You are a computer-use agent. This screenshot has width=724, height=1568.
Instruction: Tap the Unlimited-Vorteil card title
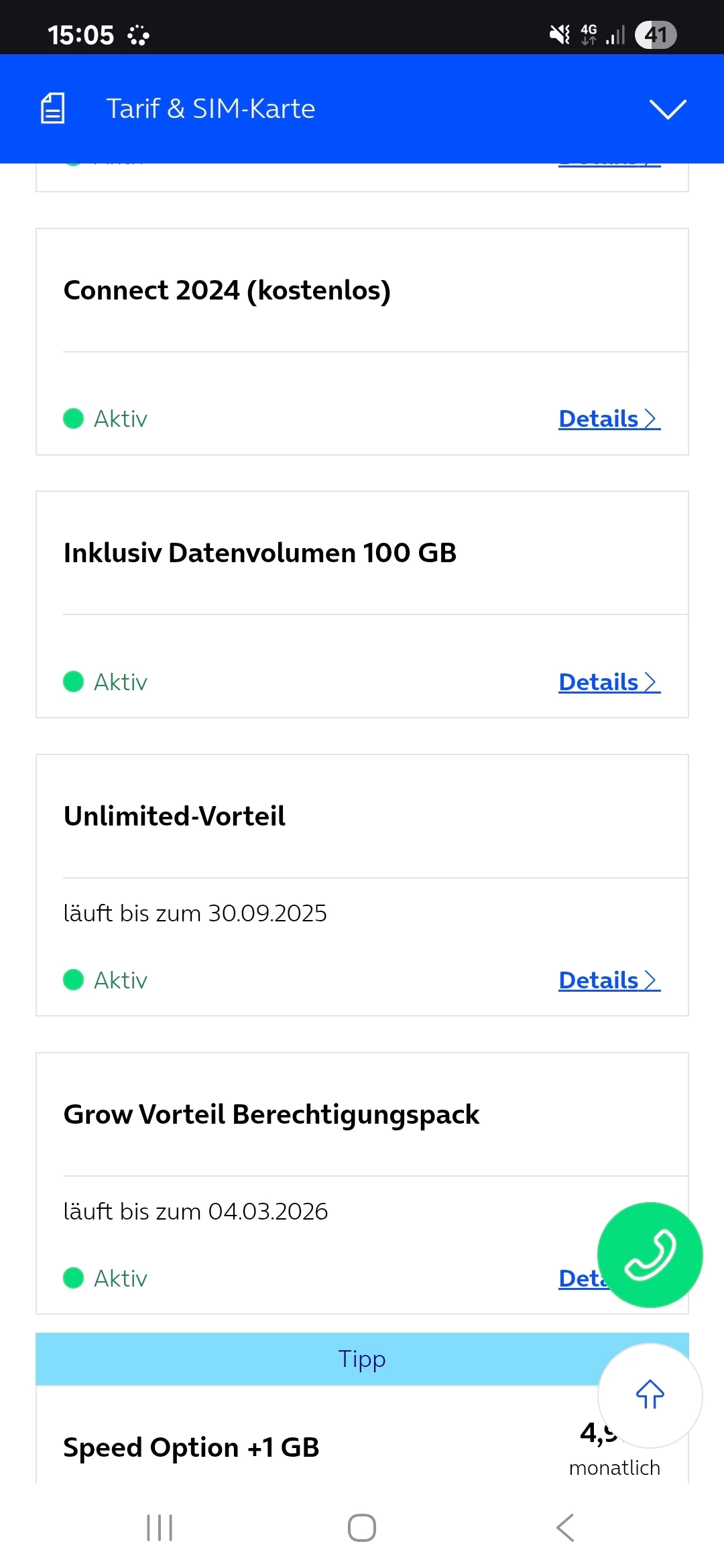[174, 816]
